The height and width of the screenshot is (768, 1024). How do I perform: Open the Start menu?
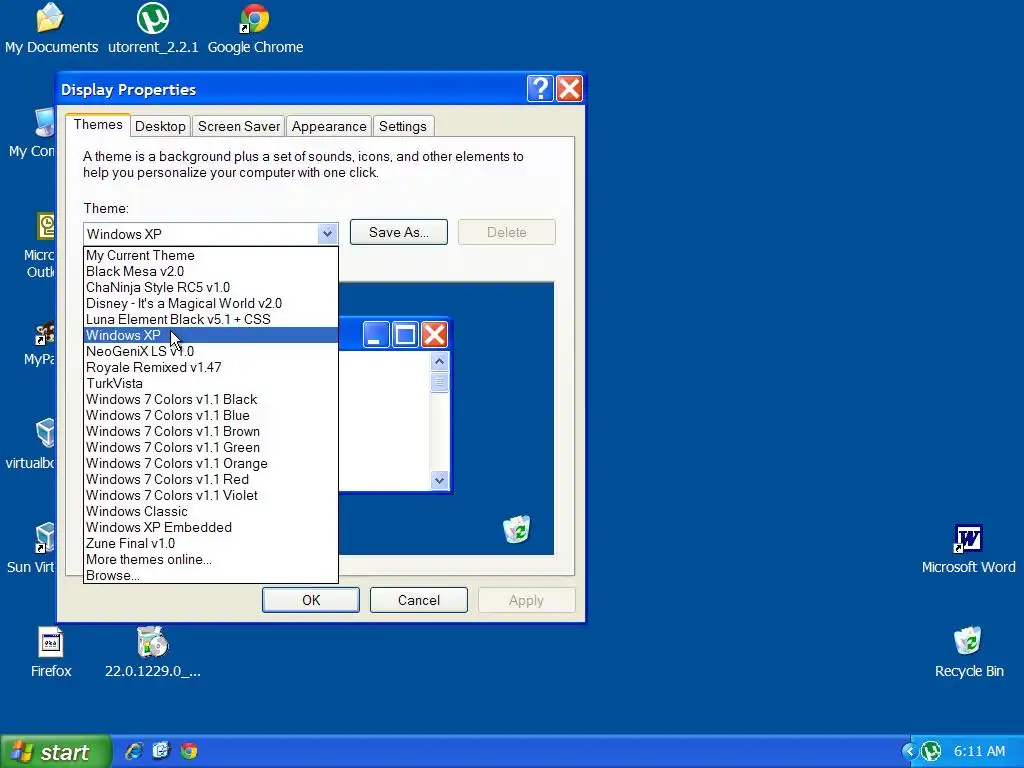pos(56,752)
